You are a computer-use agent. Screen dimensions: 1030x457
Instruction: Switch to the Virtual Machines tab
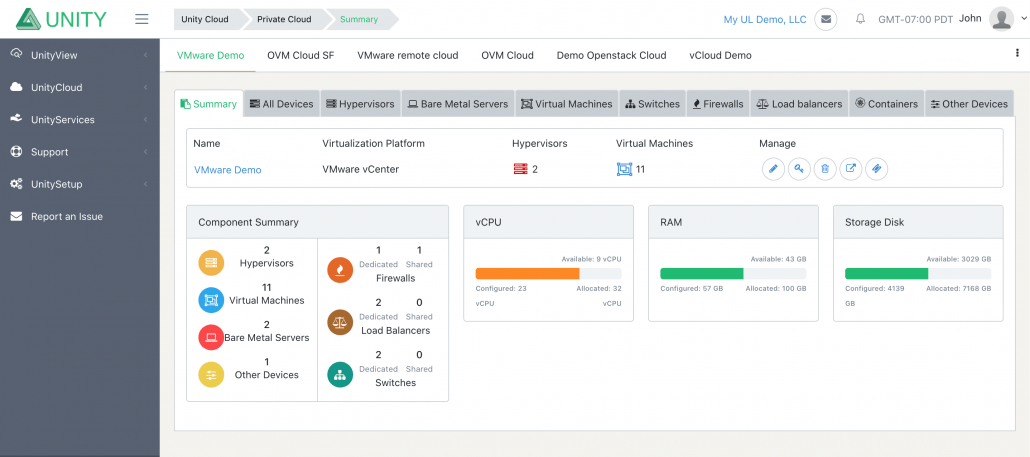click(567, 104)
